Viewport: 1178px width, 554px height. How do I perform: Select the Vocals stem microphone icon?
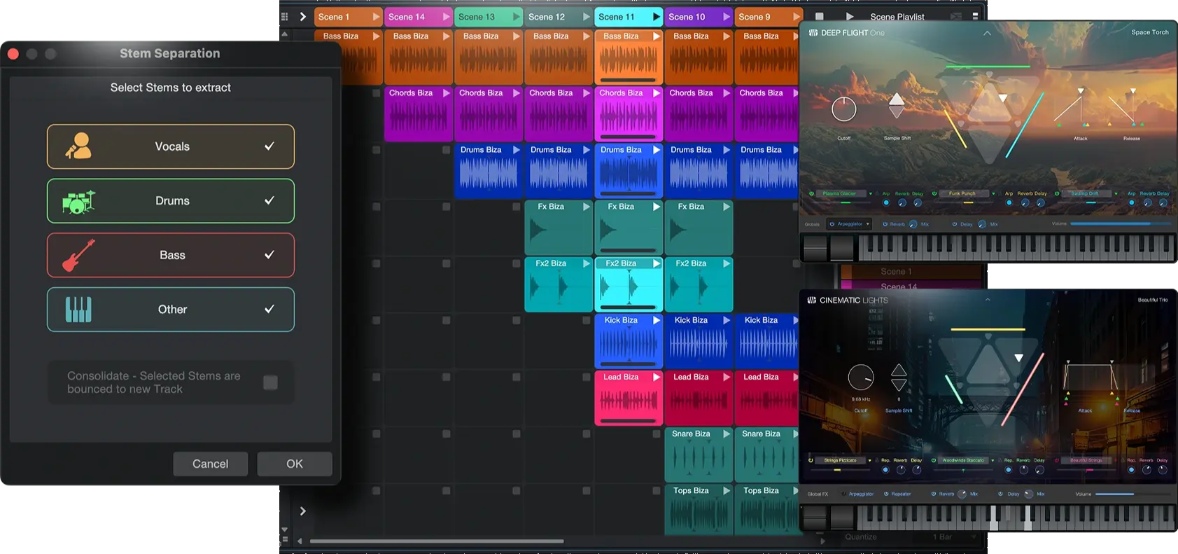(78, 147)
